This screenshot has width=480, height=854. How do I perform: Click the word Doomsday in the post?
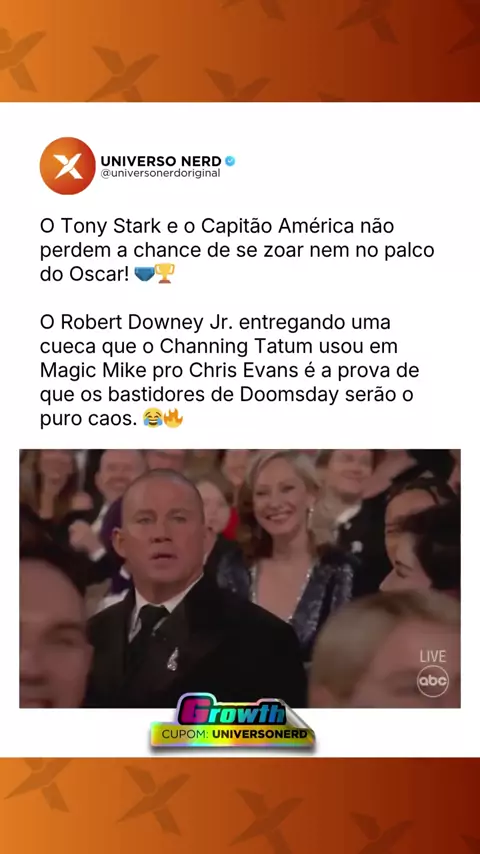coord(290,395)
